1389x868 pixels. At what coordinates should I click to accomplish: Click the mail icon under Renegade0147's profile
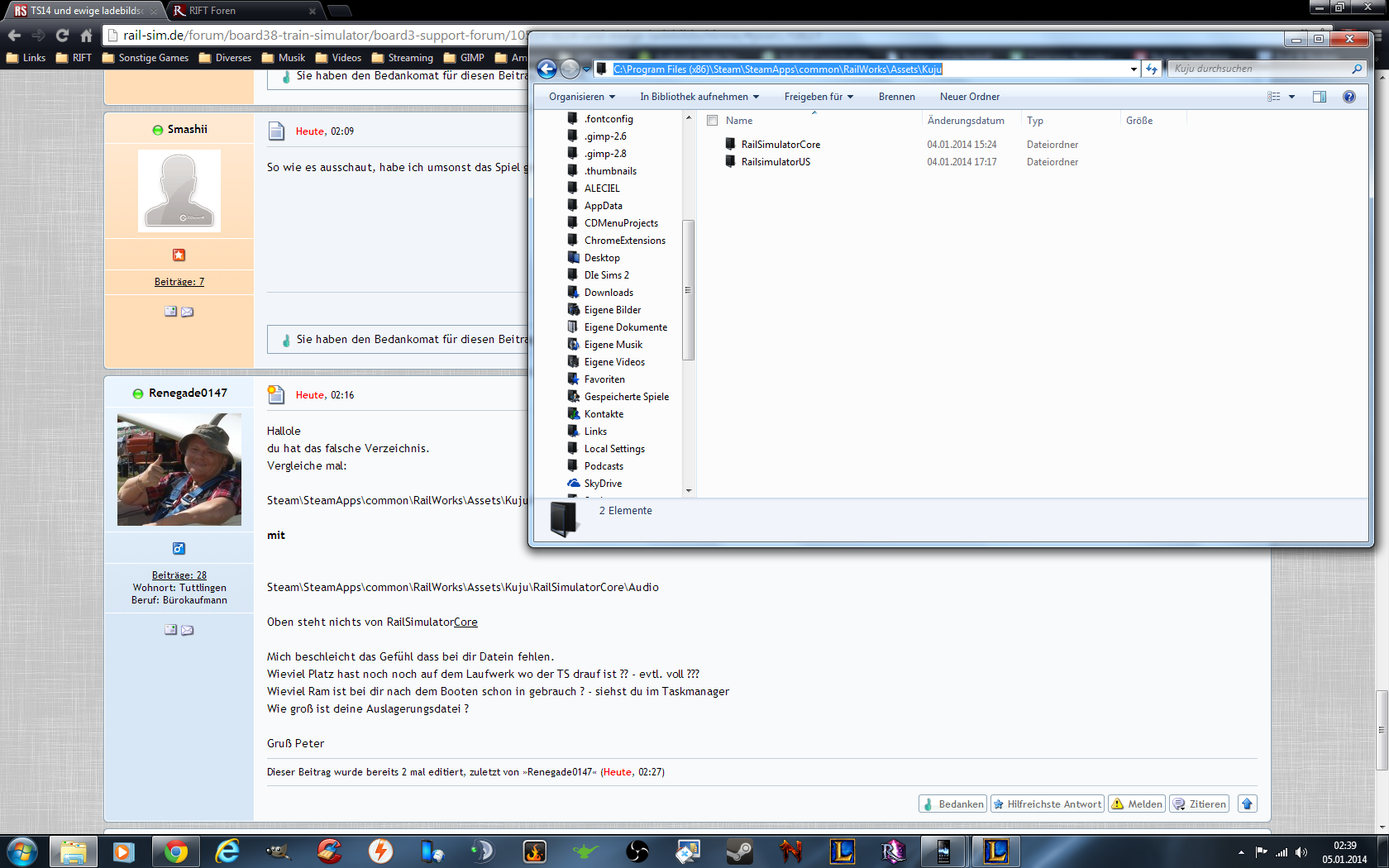(188, 630)
